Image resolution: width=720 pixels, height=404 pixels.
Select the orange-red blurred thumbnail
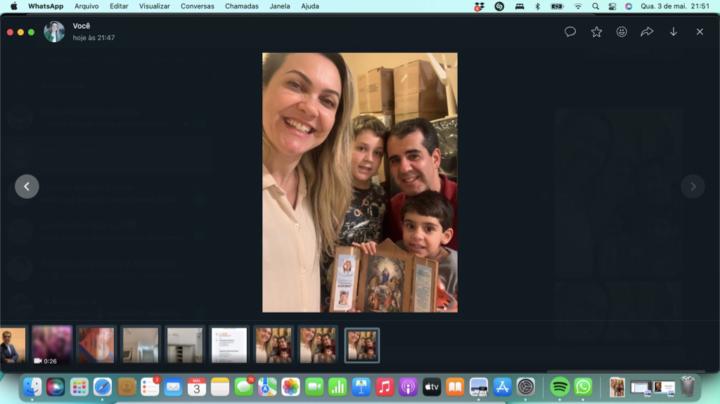click(x=96, y=345)
